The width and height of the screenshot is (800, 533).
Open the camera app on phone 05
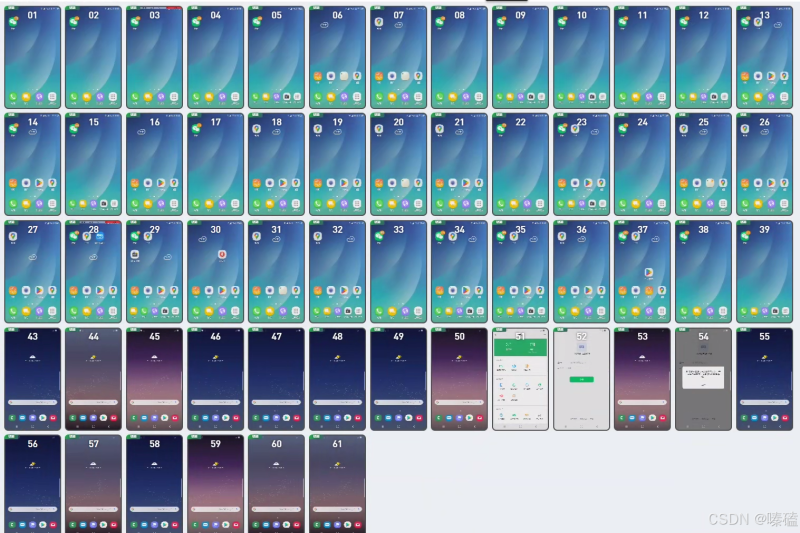coord(287,96)
